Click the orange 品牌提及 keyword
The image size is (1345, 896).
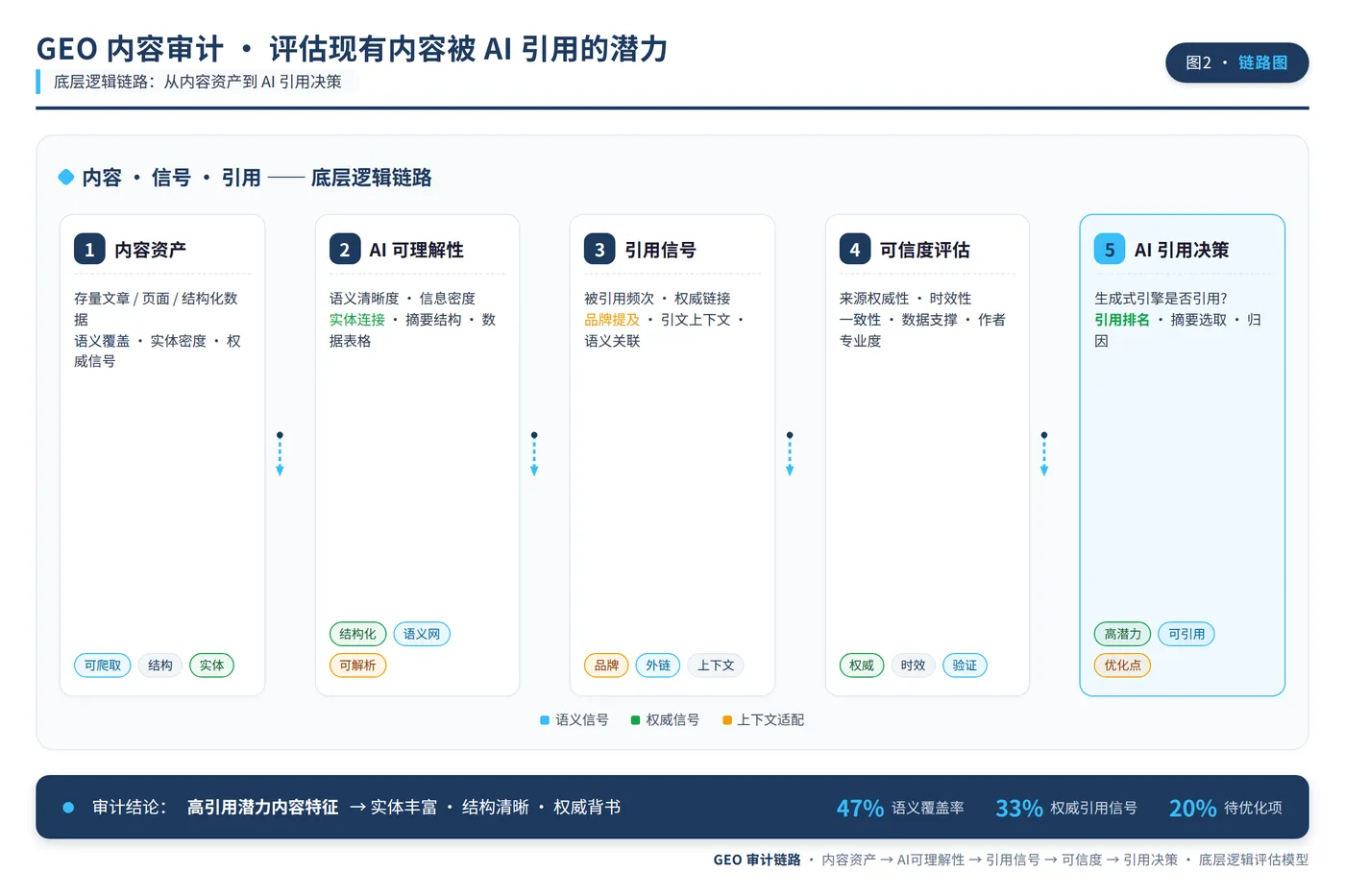(x=612, y=320)
